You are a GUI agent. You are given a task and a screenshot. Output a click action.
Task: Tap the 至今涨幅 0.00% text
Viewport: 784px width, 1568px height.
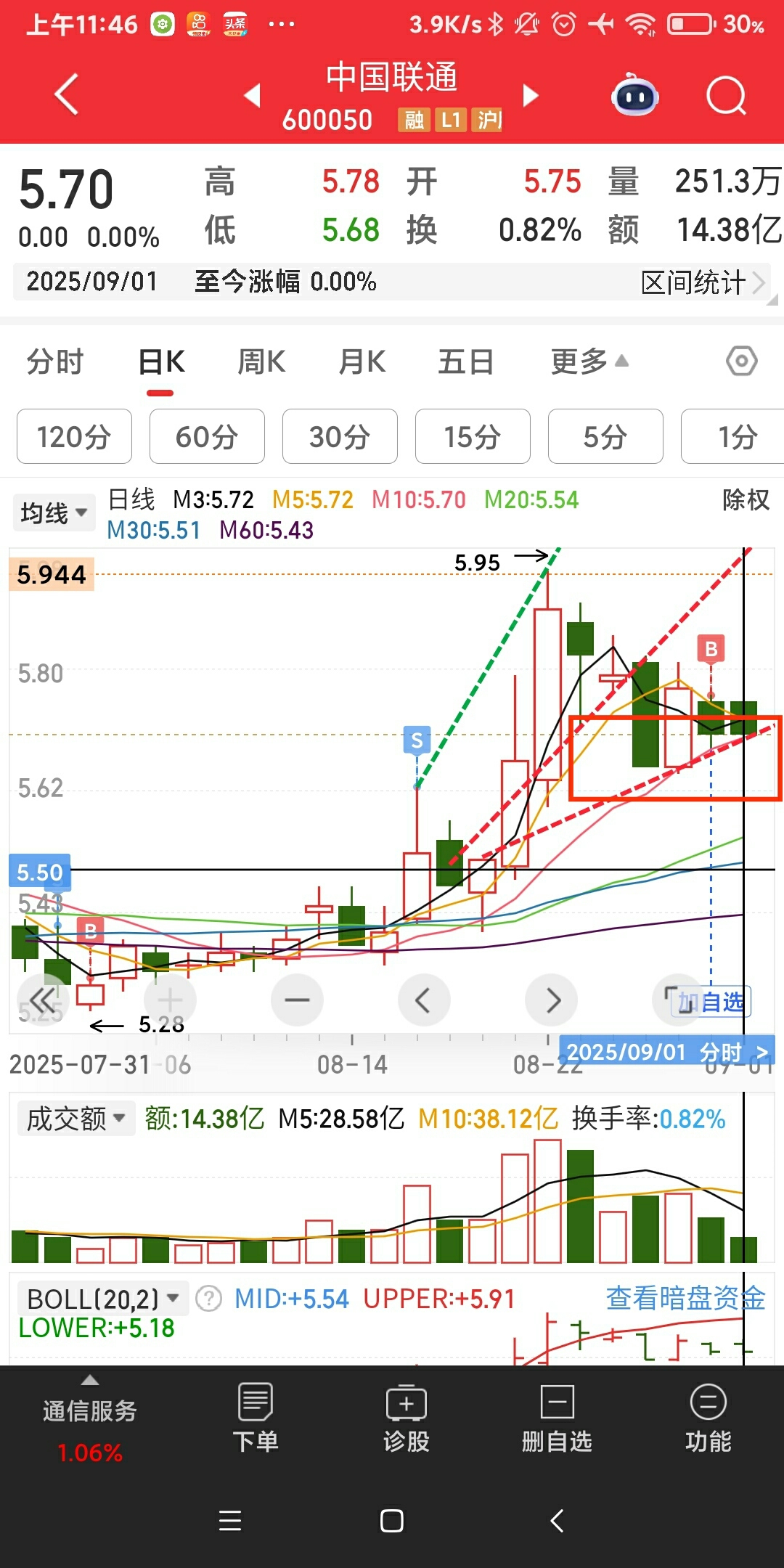click(285, 282)
